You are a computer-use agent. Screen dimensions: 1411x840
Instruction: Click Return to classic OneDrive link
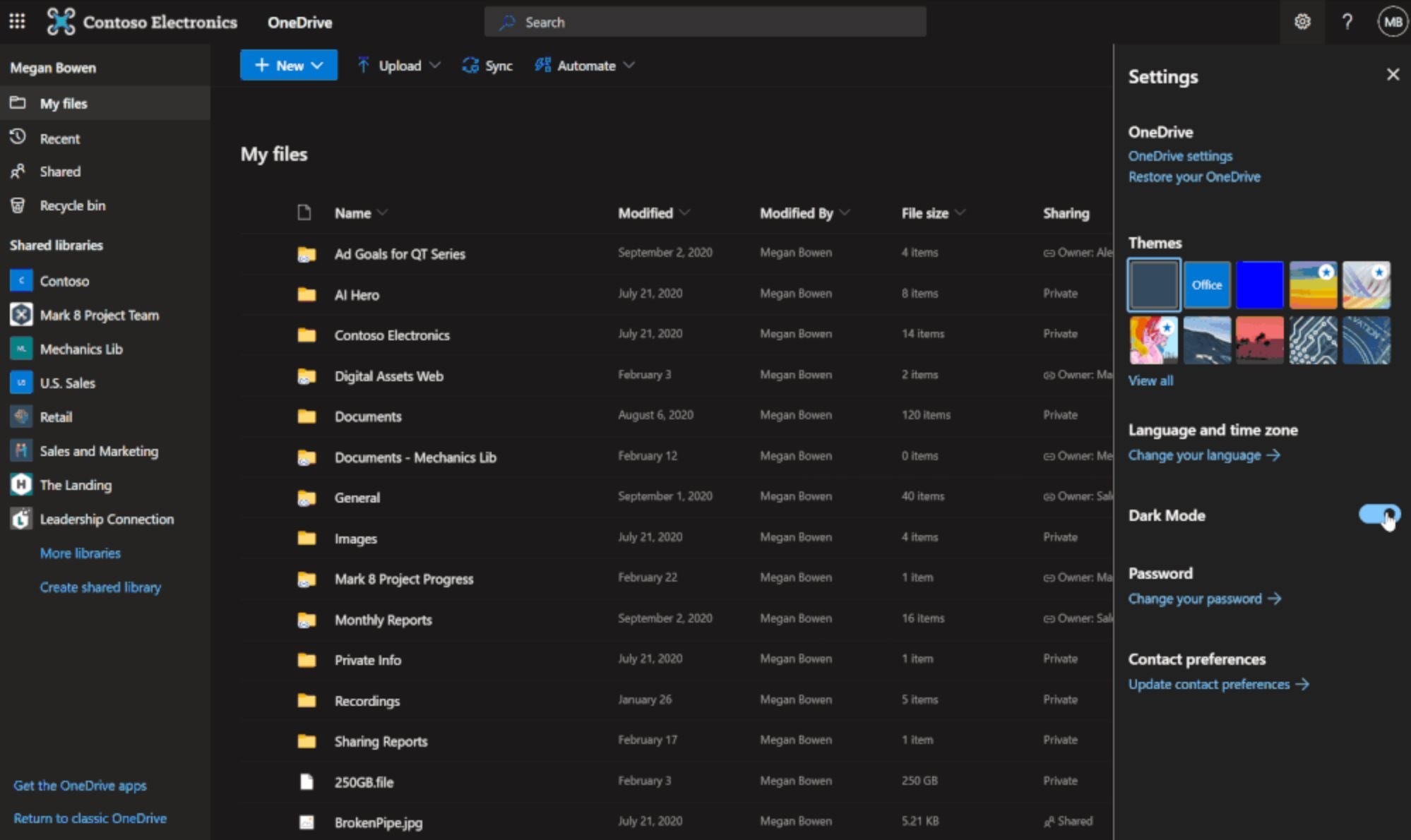pos(90,818)
